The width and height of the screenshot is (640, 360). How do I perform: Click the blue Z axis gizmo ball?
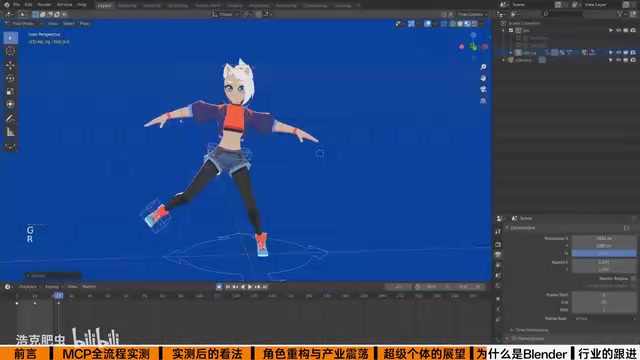pyautogui.click(x=473, y=36)
